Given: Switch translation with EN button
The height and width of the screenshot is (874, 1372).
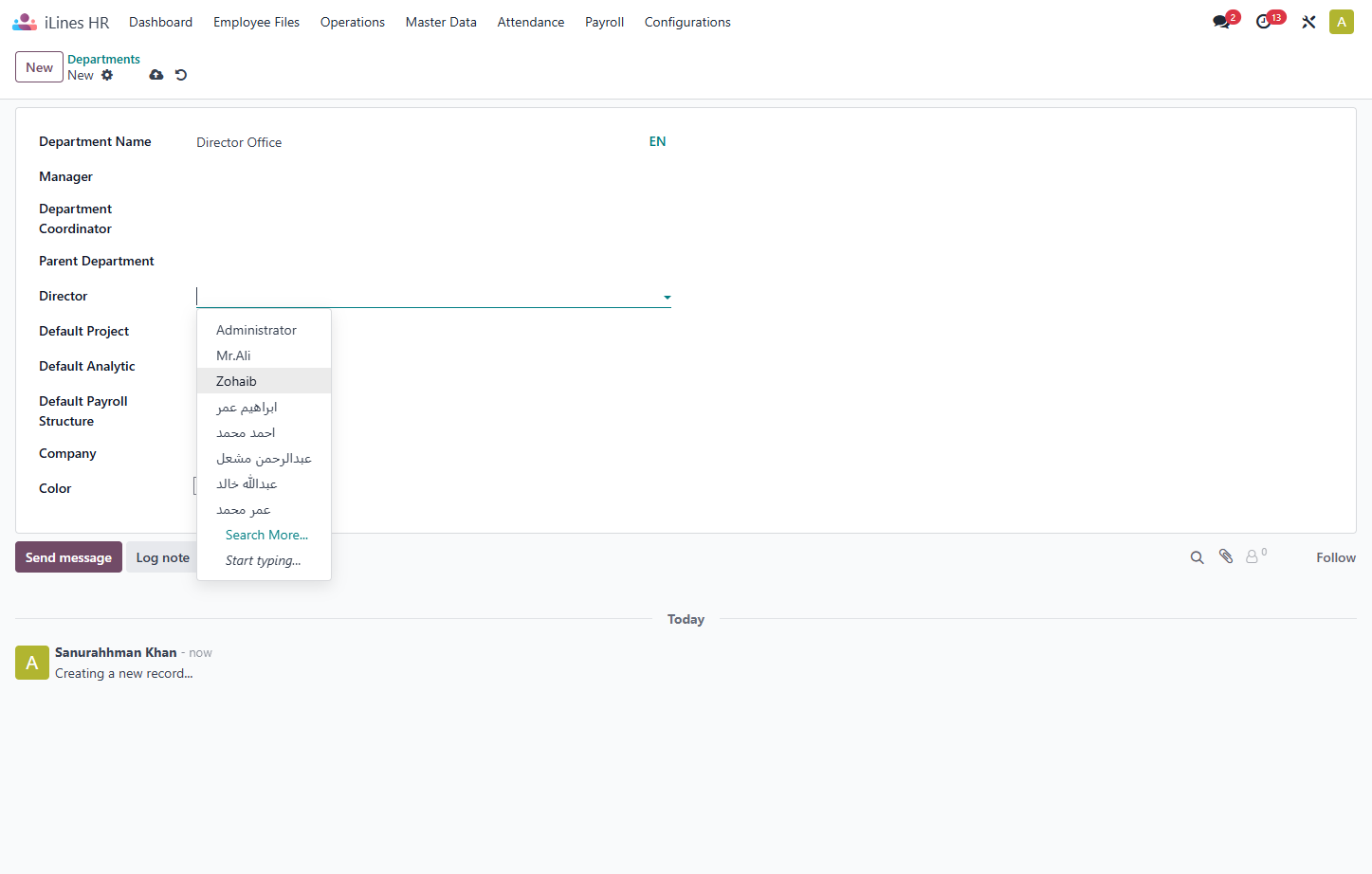Looking at the screenshot, I should click(x=657, y=141).
